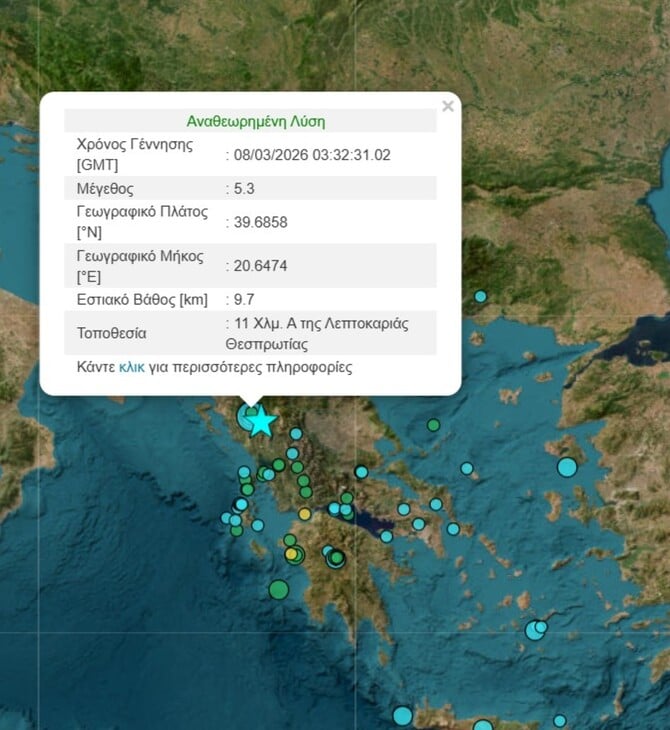Click the 'Χρόνος Γέννησης [GMT]' label
This screenshot has width=670, height=730.
pos(135,155)
